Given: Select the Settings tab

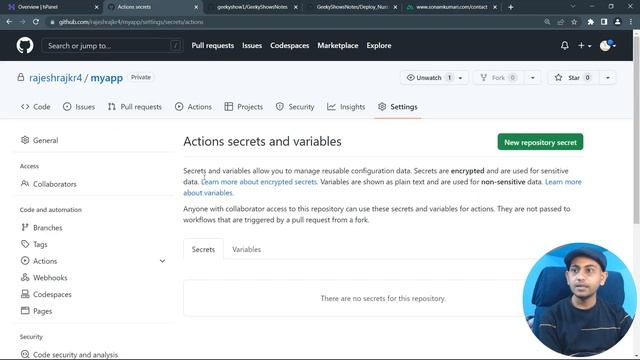Looking at the screenshot, I should tap(398, 107).
